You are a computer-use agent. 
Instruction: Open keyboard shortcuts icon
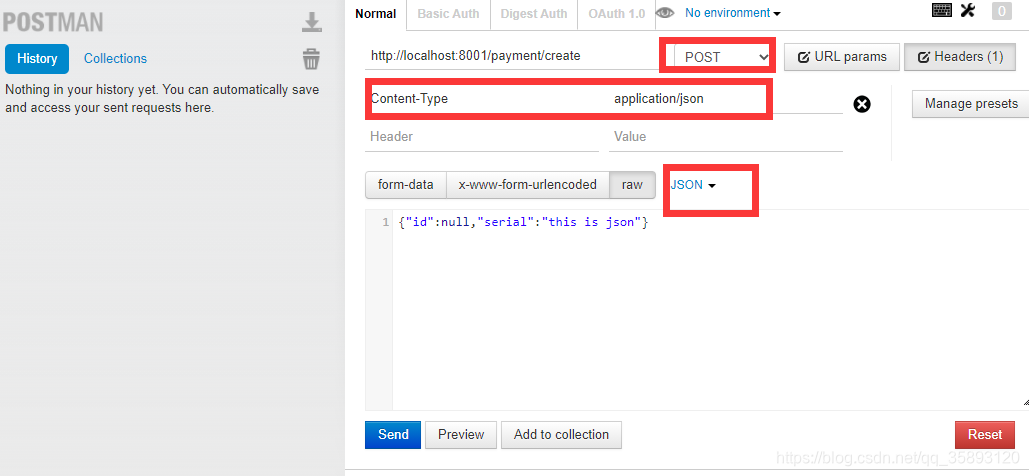pyautogui.click(x=942, y=10)
